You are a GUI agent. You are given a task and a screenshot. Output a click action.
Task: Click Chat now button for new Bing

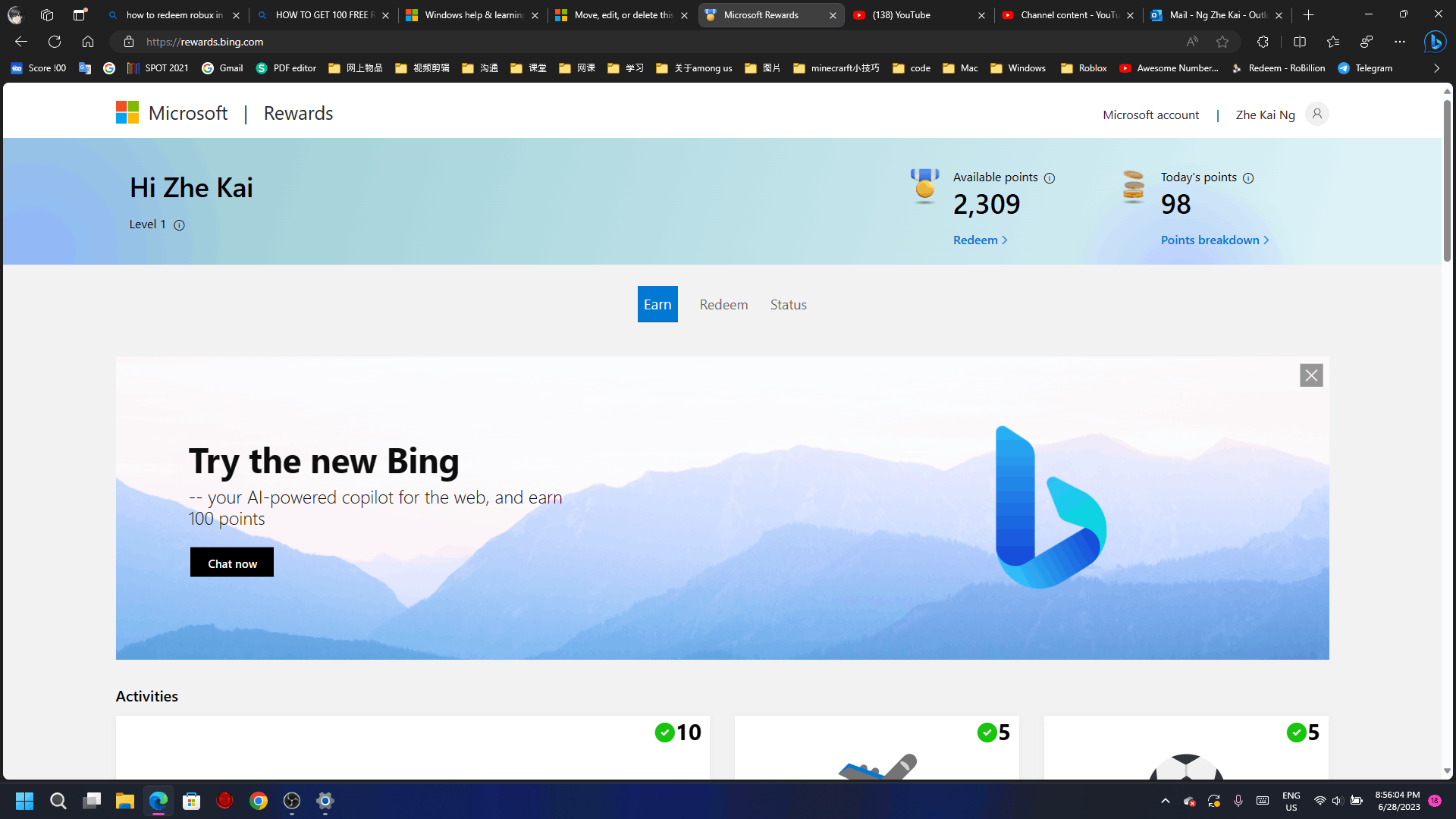pos(232,562)
